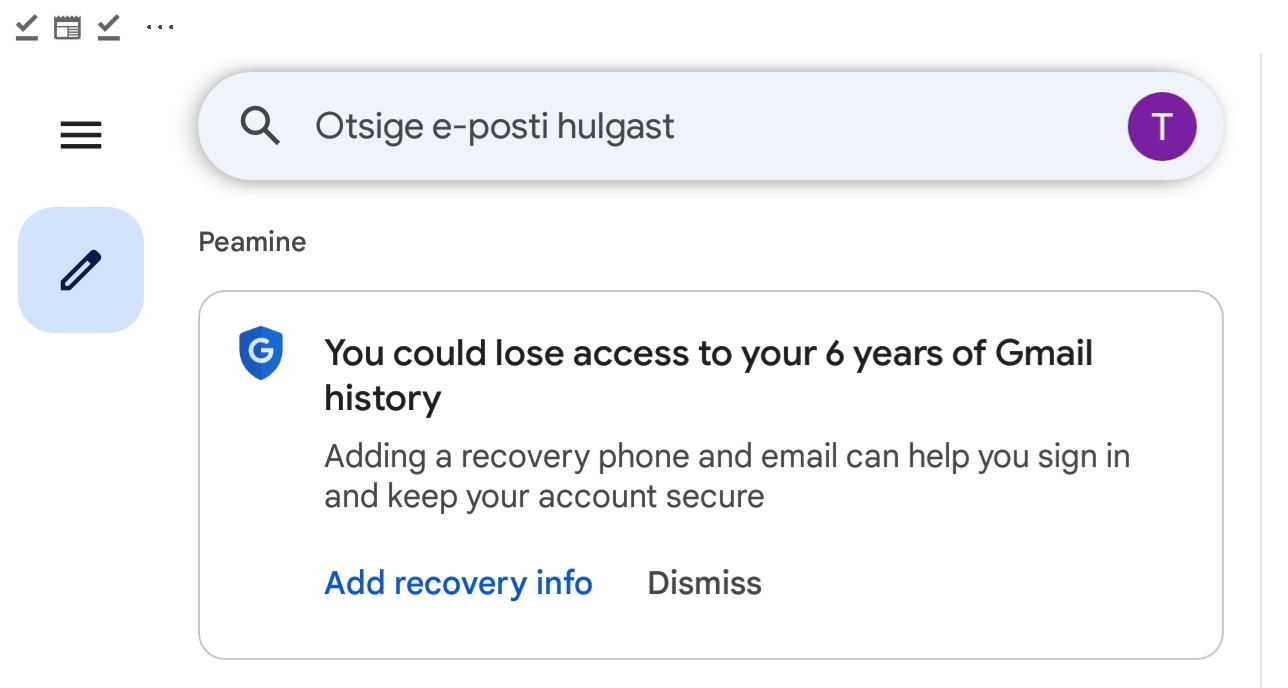Click the light blue compose button background
Viewport: 1288px width, 688px height.
[x=81, y=270]
